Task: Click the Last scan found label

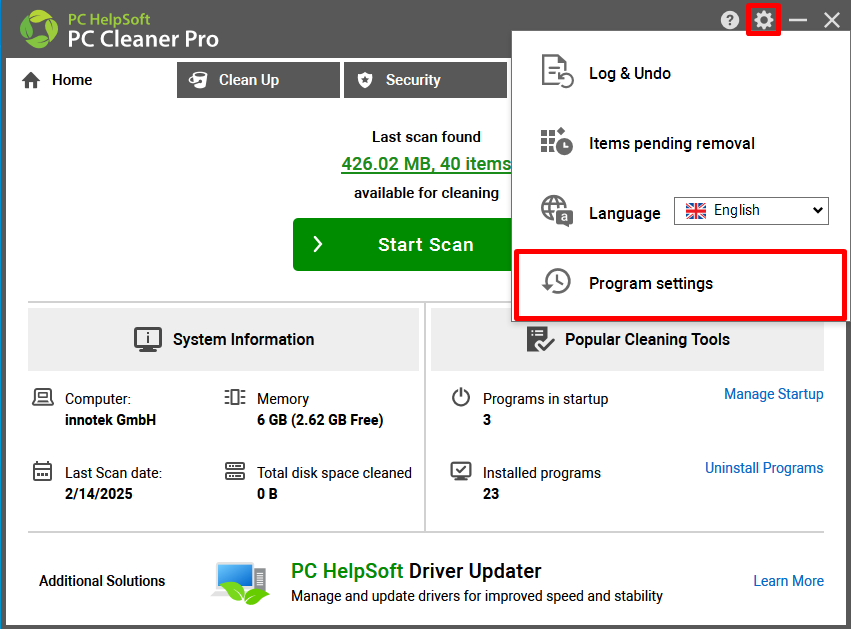Action: pyautogui.click(x=426, y=137)
